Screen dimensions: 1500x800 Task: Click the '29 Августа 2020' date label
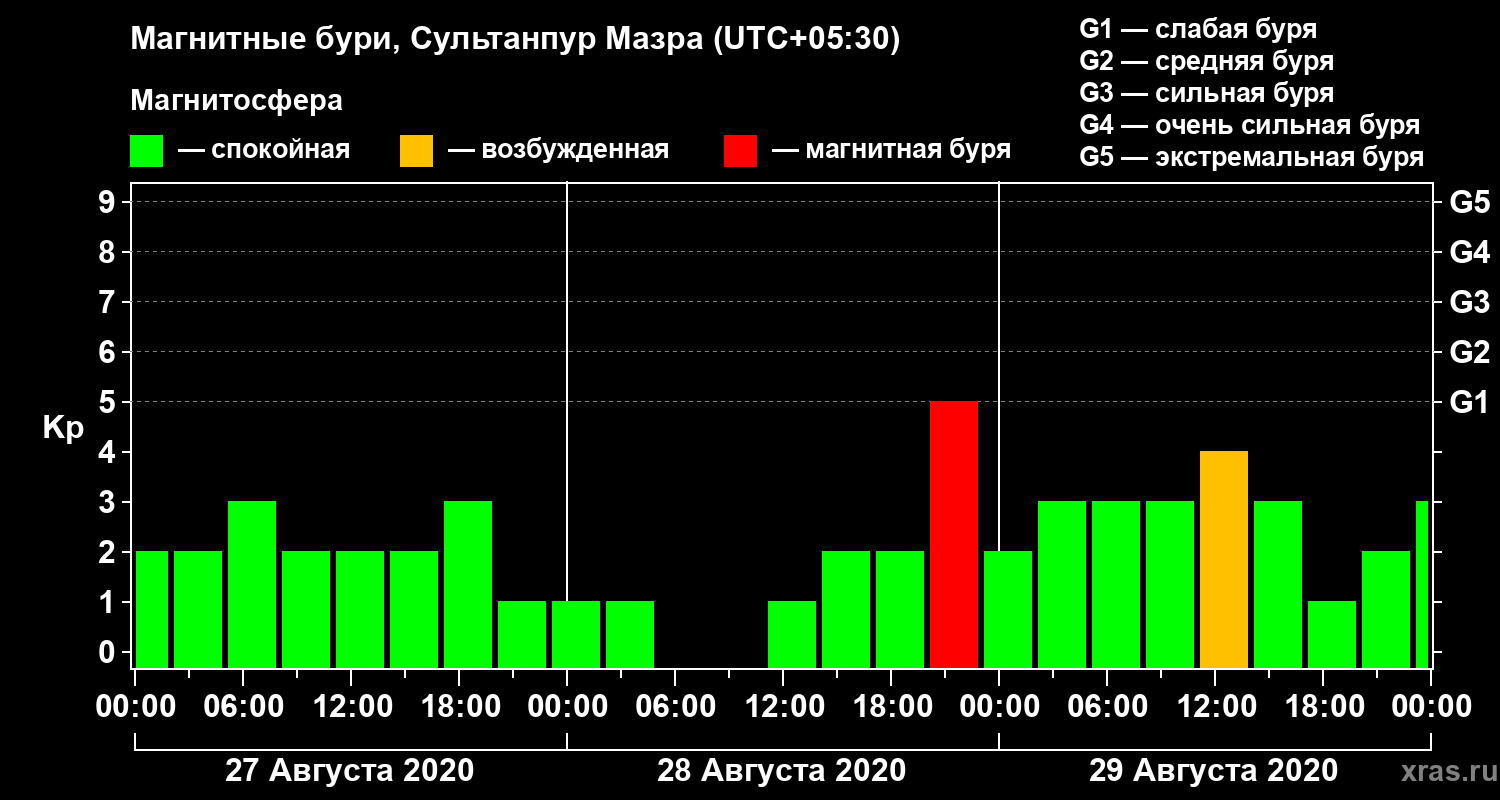(1213, 770)
